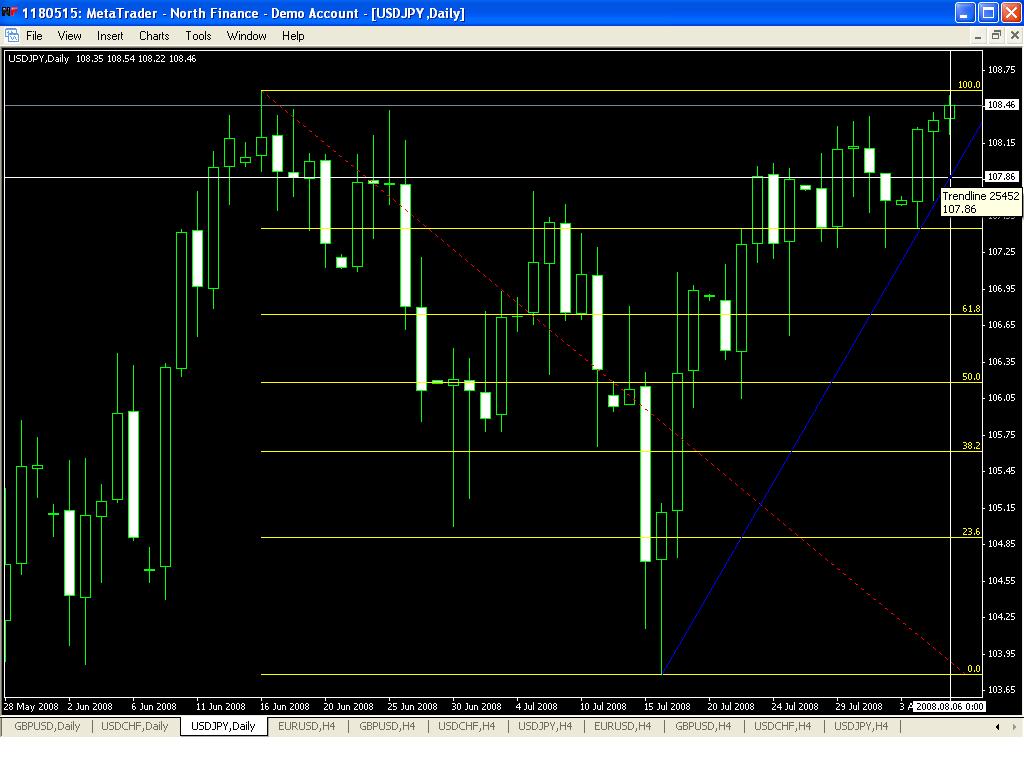Restore the inner chart window

[996, 36]
